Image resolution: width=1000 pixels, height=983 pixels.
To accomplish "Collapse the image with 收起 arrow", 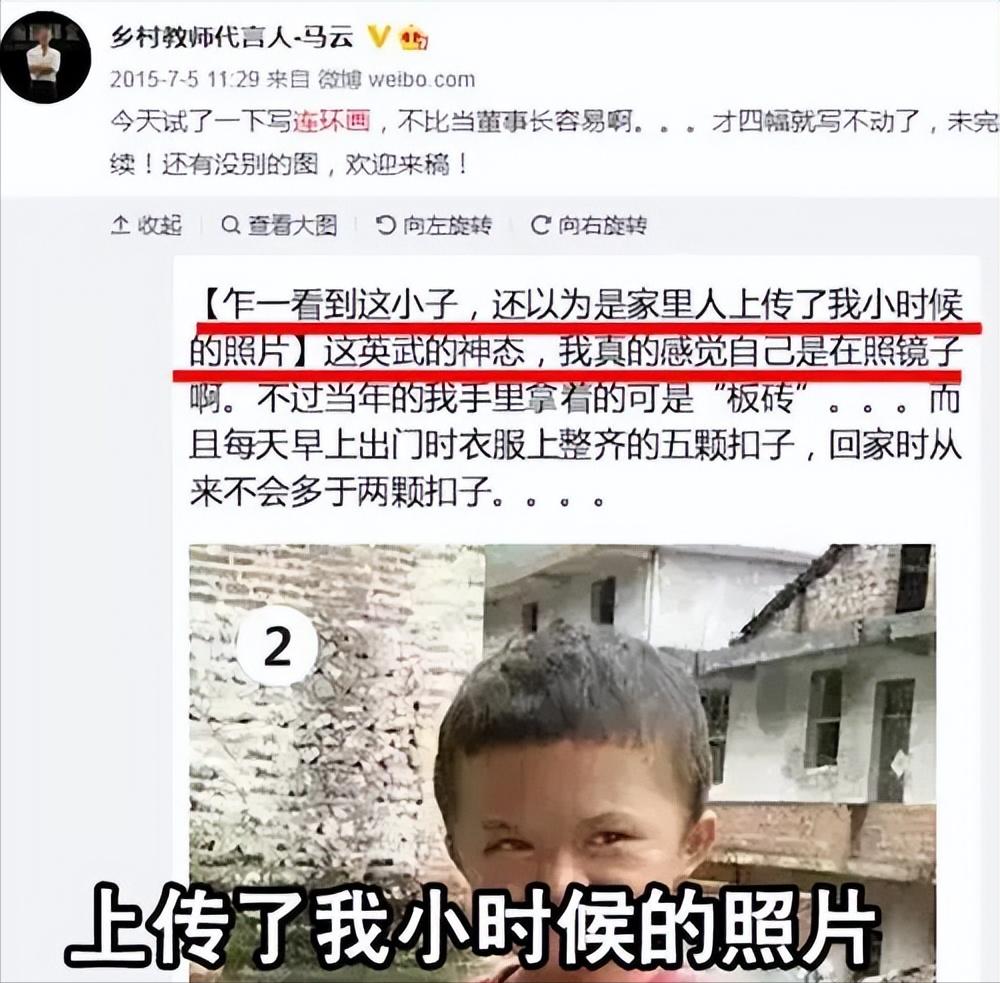I will 147,225.
